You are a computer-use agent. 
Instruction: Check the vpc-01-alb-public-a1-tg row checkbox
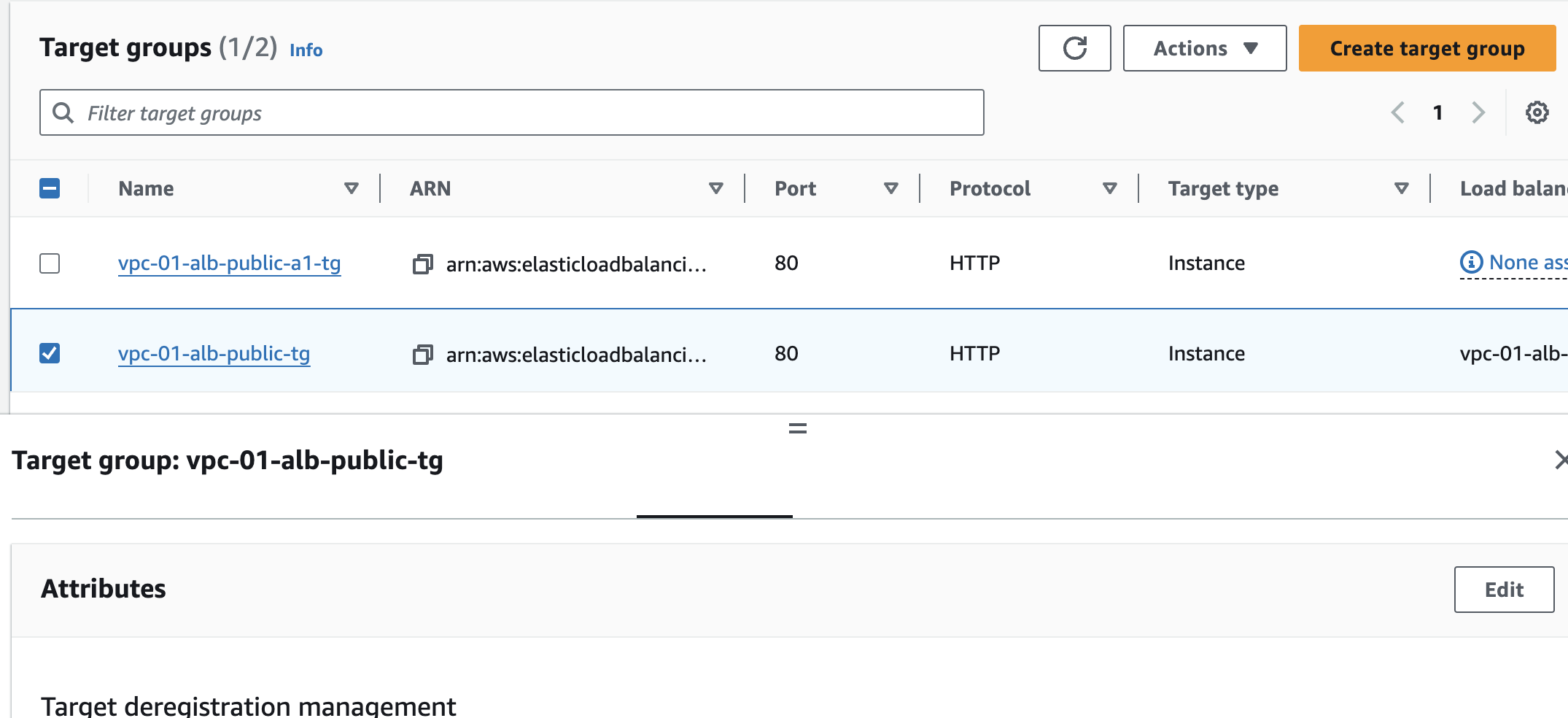(50, 263)
